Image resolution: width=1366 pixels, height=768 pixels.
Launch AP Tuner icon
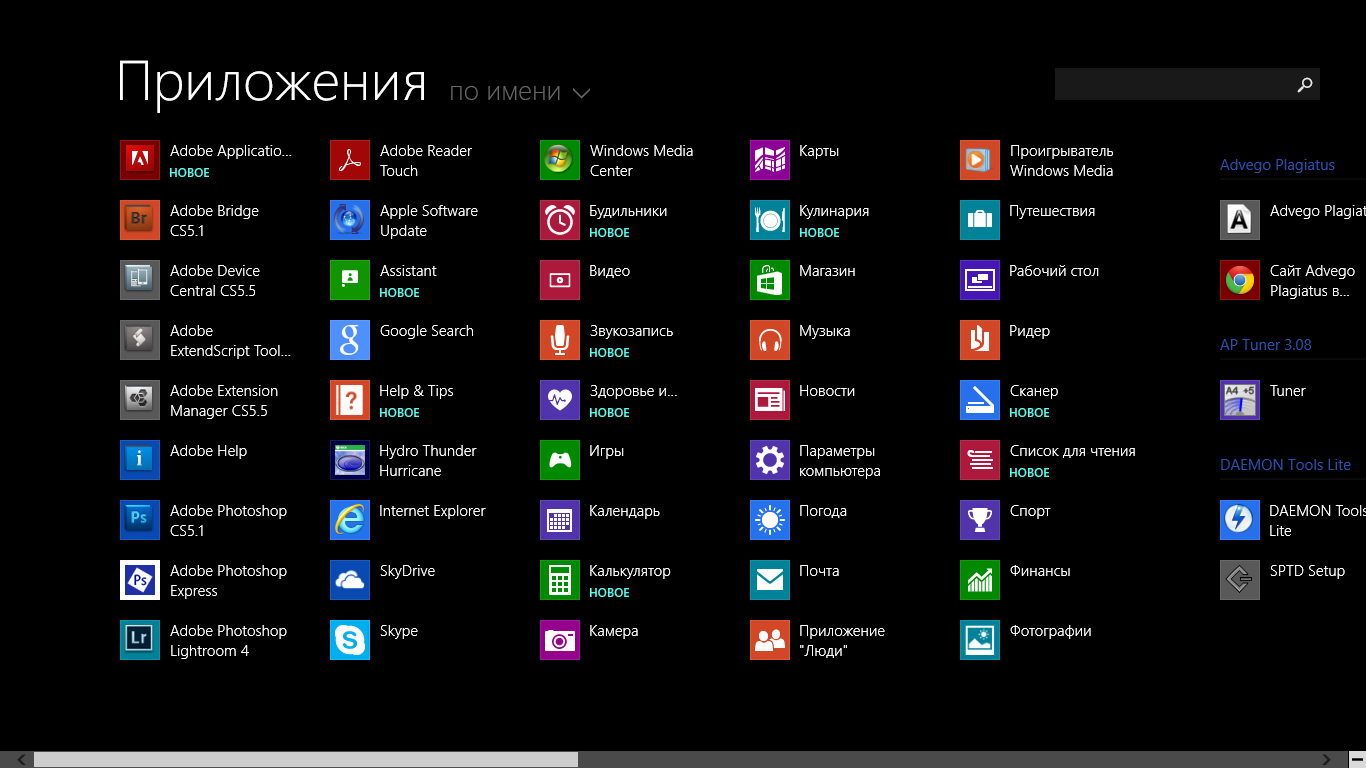click(1240, 400)
